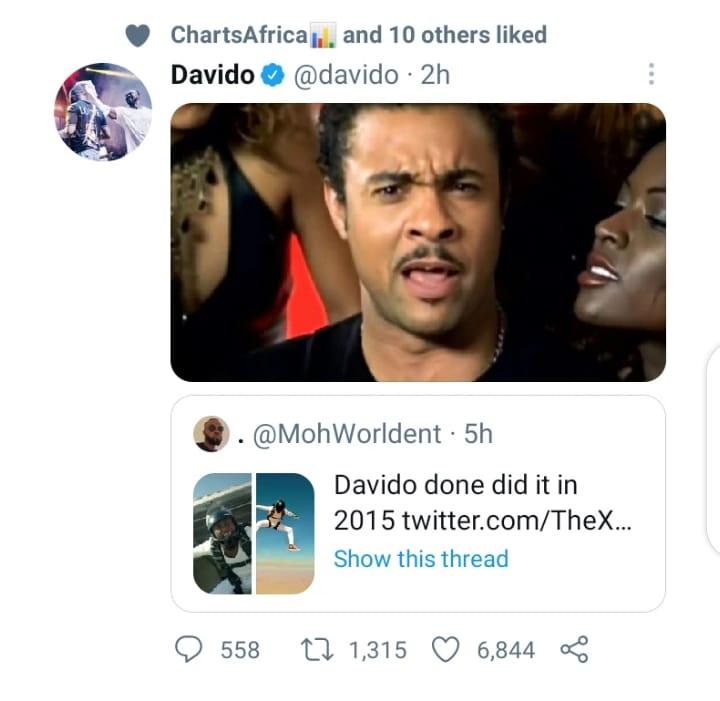Open the ChartsAfrica profile link
Viewport: 720px width, 701px height.
pyautogui.click(x=238, y=35)
